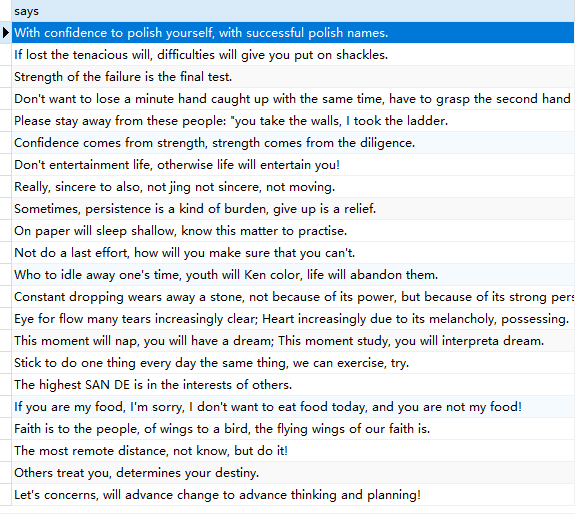Select 'Sometimes, persistence is a kind of burden' row
Image resolution: width=575 pixels, height=514 pixels.
pyautogui.click(x=293, y=209)
